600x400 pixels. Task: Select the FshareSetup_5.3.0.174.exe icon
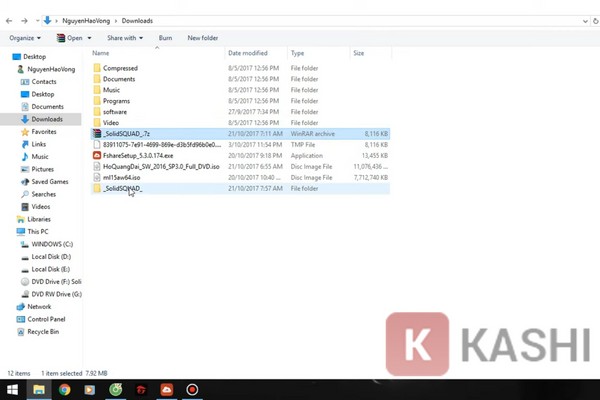[97, 155]
